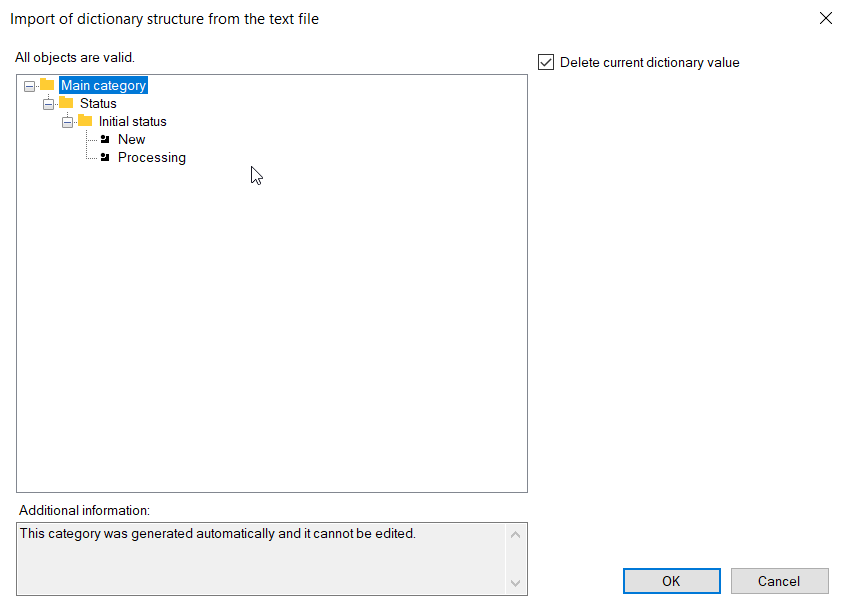Image resolution: width=845 pixels, height=606 pixels.
Task: Click the Main category folder icon
Action: (x=47, y=85)
